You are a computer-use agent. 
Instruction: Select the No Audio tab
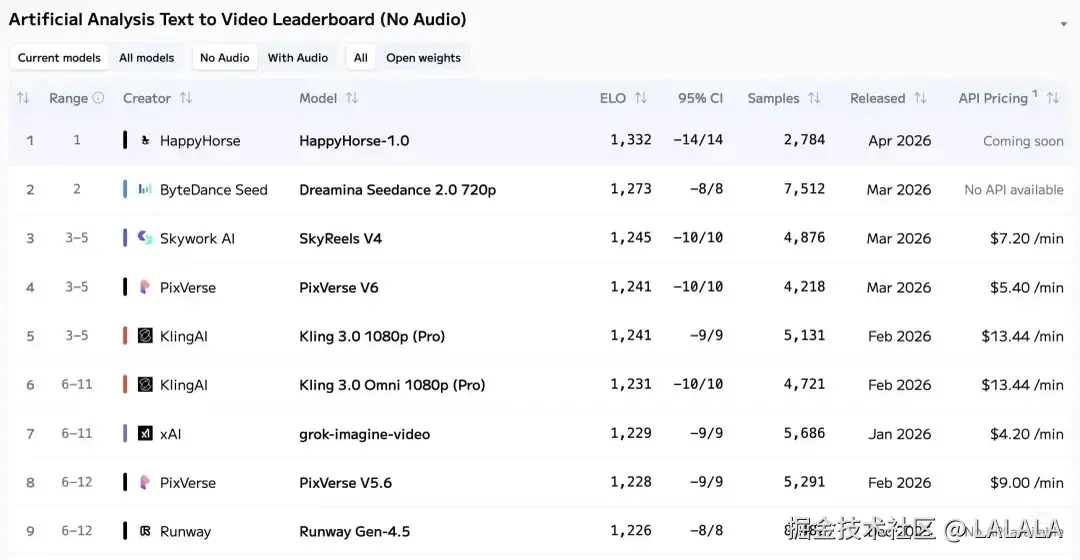pos(224,58)
